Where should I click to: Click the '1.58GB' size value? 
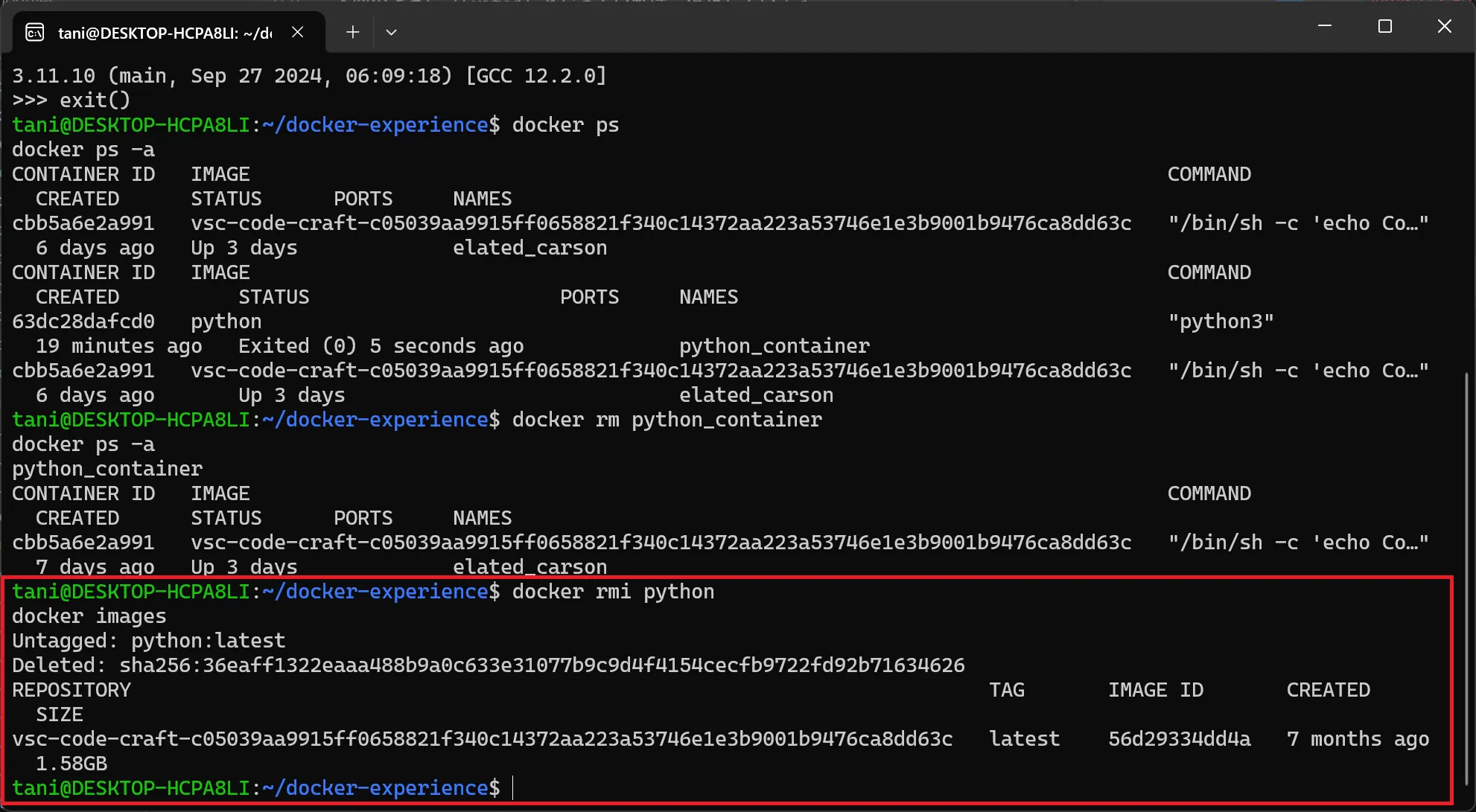coord(71,764)
